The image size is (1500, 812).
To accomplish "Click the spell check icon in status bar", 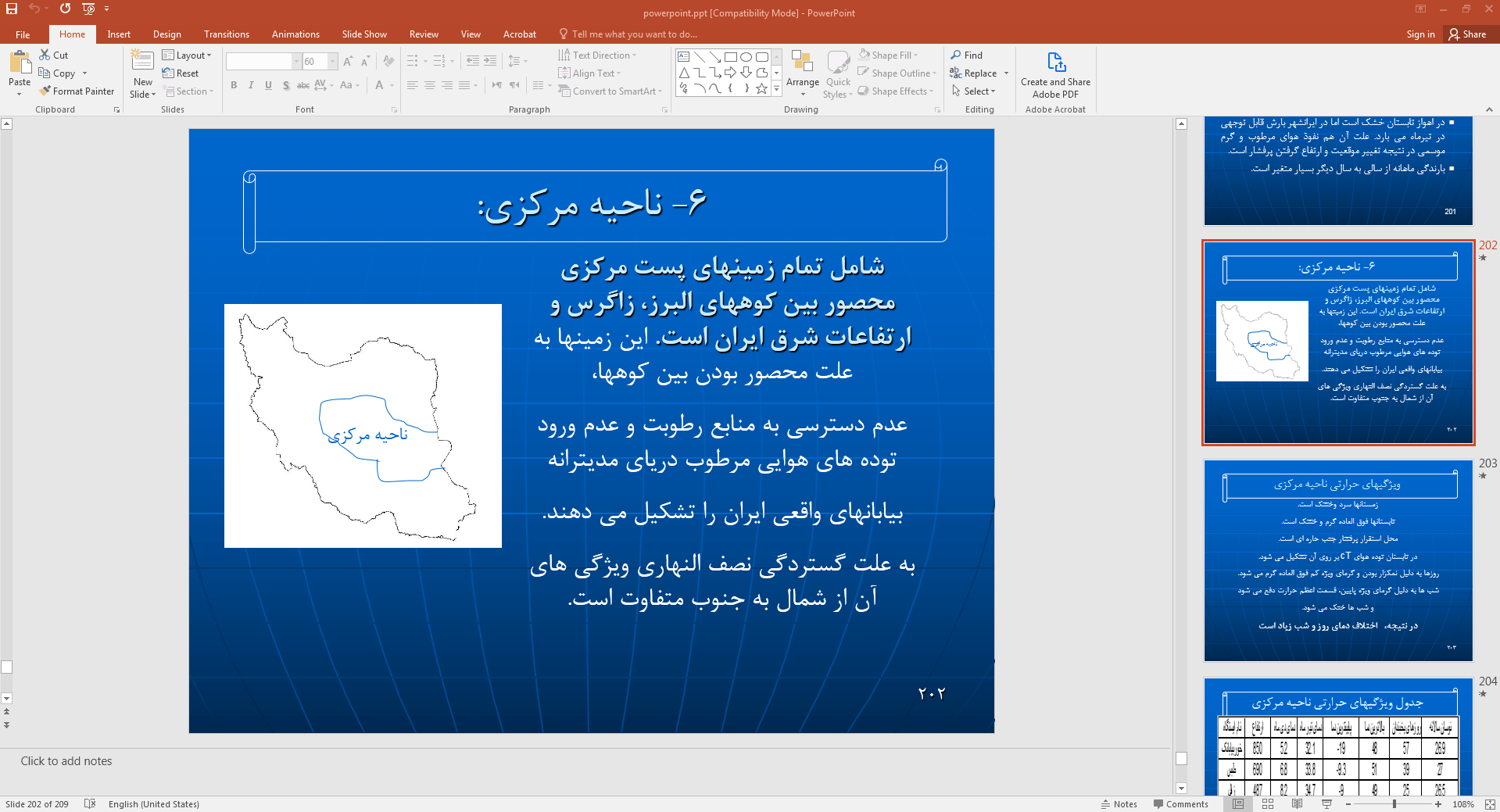I will click(90, 803).
